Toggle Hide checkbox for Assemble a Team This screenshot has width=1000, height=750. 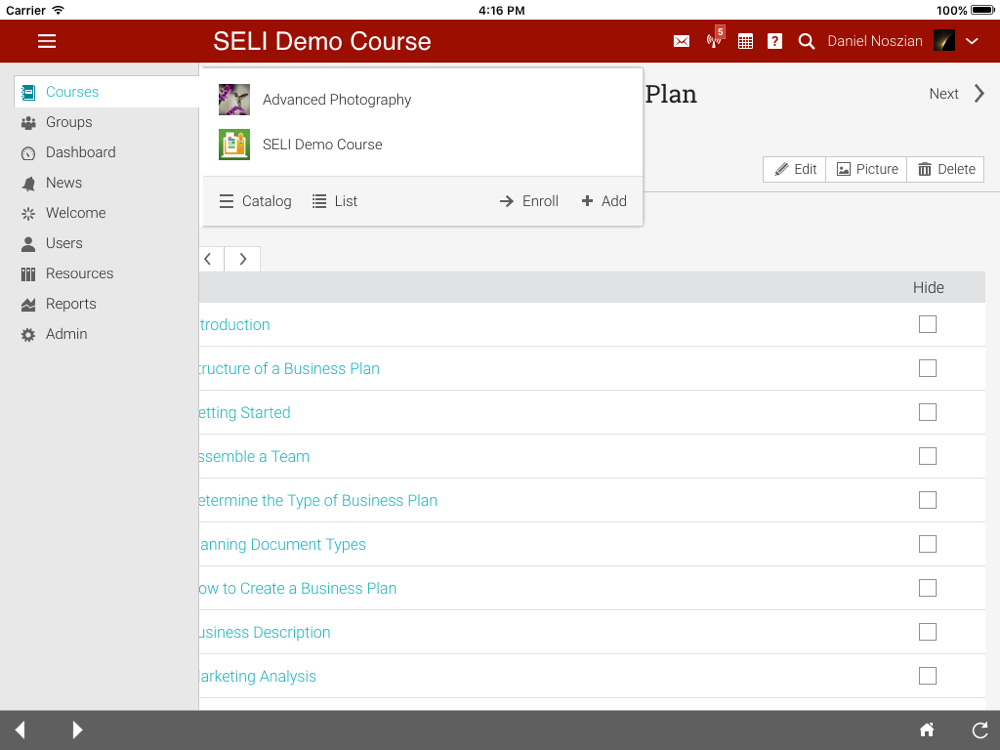pyautogui.click(x=927, y=456)
